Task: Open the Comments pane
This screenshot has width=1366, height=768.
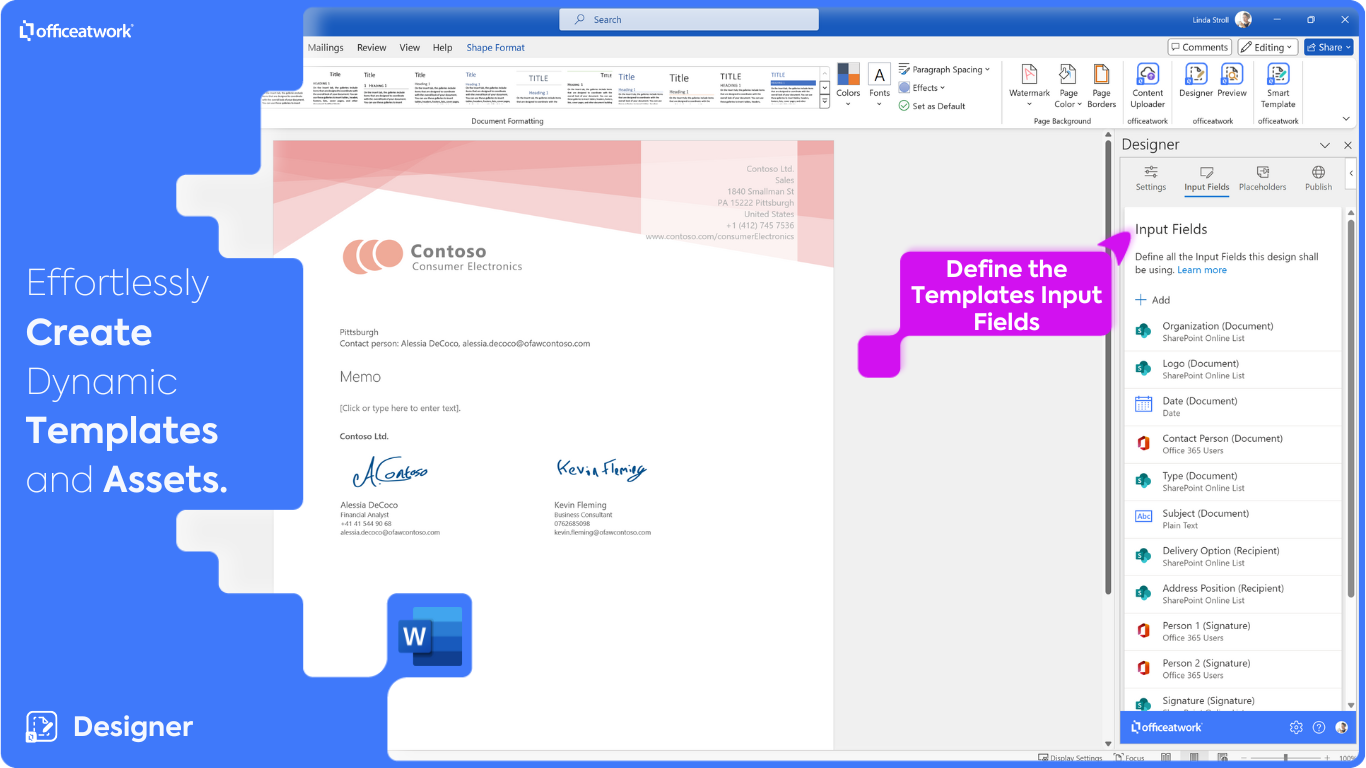Action: [1200, 47]
